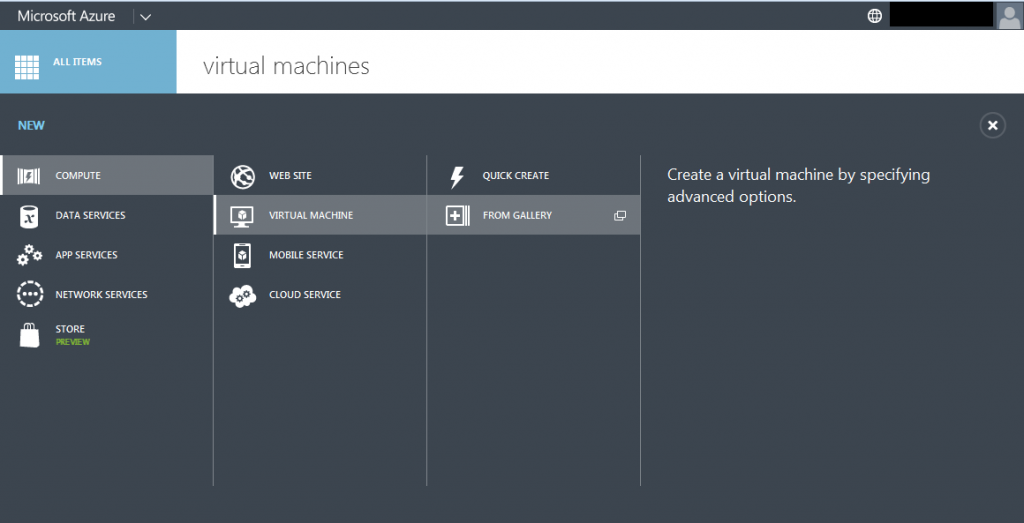Choose the WEB SITE option

(320, 176)
